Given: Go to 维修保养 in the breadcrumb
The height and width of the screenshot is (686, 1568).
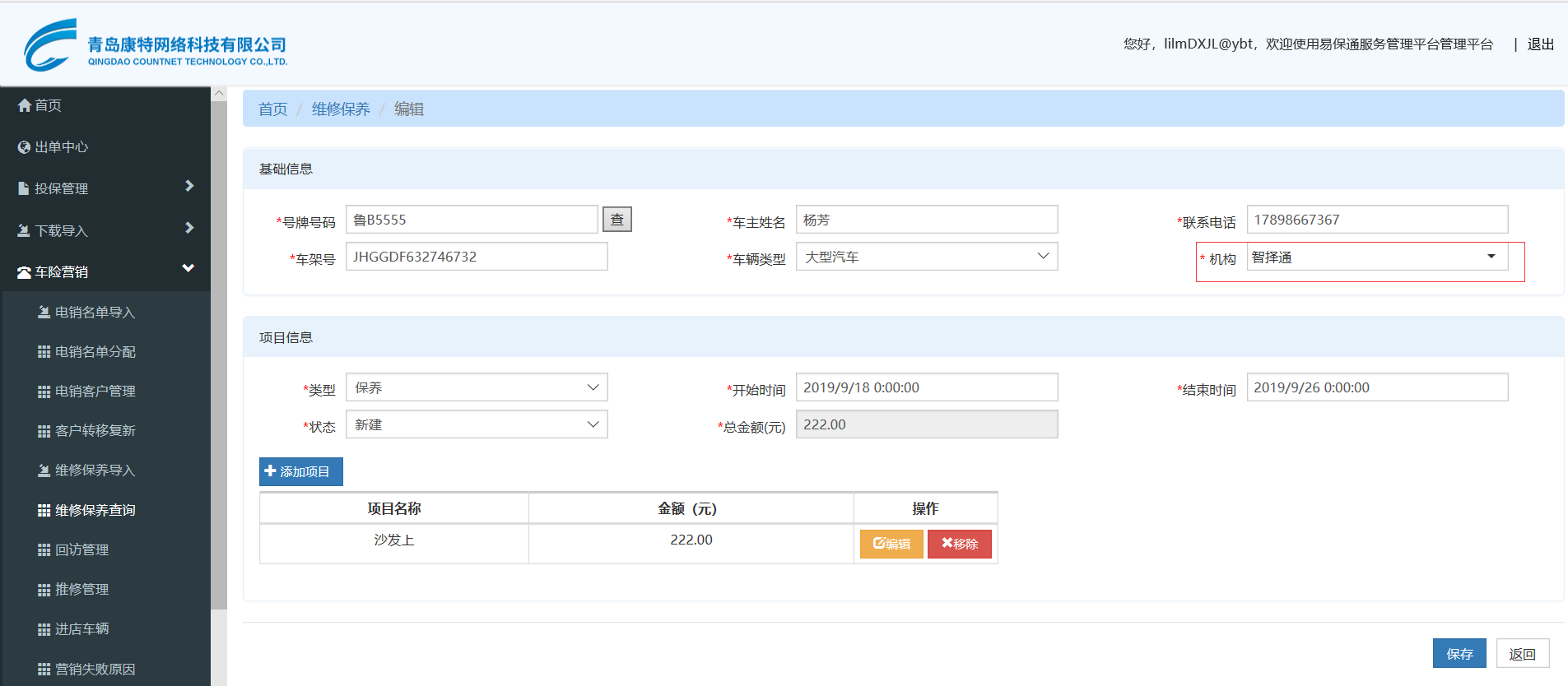Looking at the screenshot, I should 341,109.
